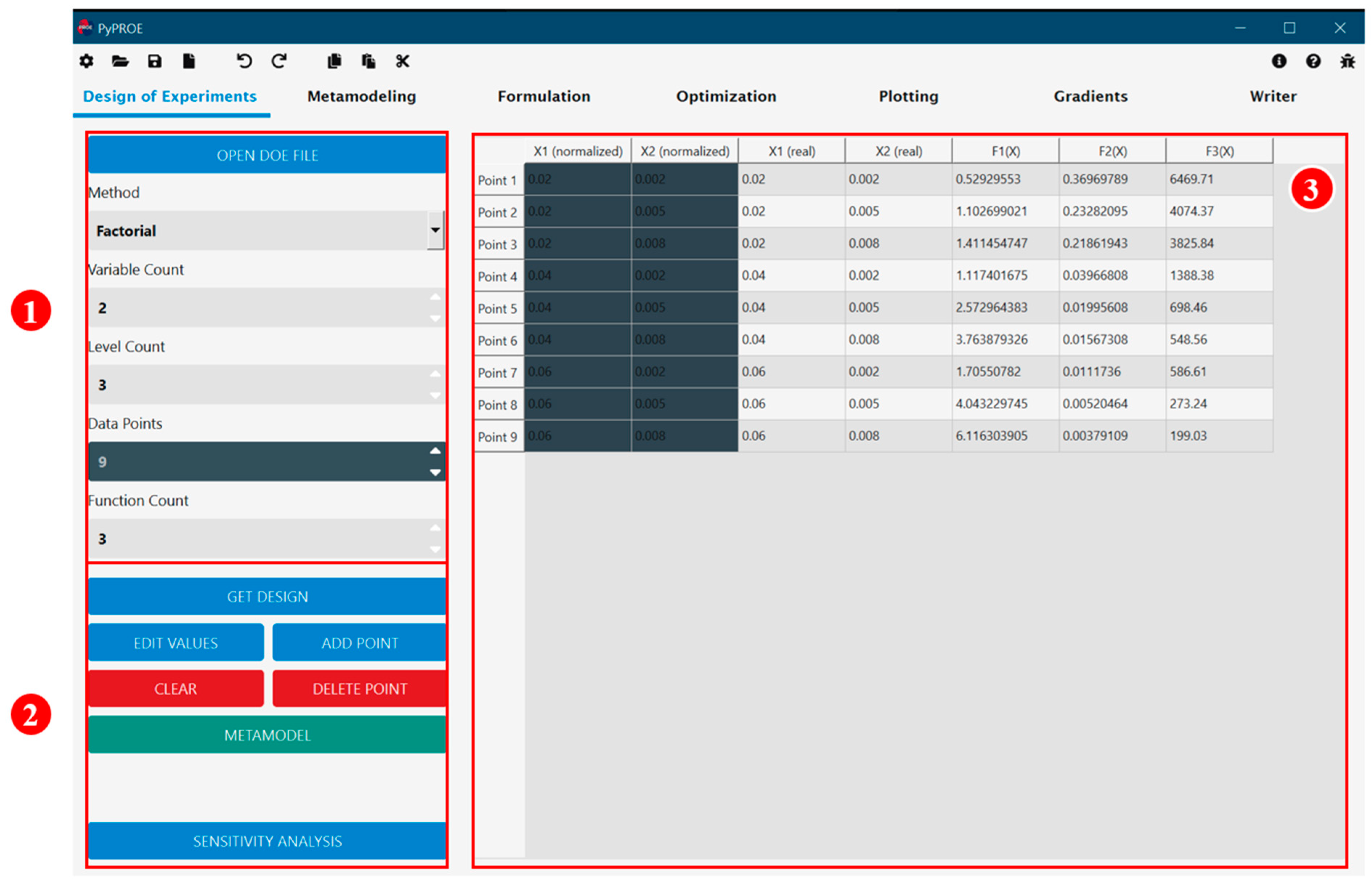Click the green METAMODEL button
Screen dimensions: 1372x884
[267, 735]
